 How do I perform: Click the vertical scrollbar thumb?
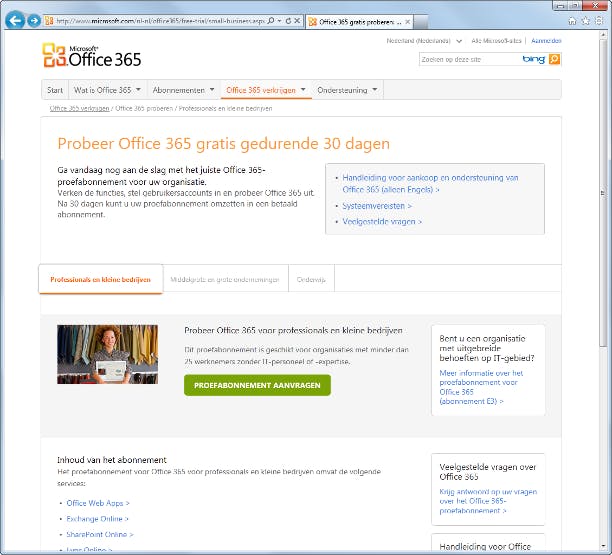tap(603, 191)
